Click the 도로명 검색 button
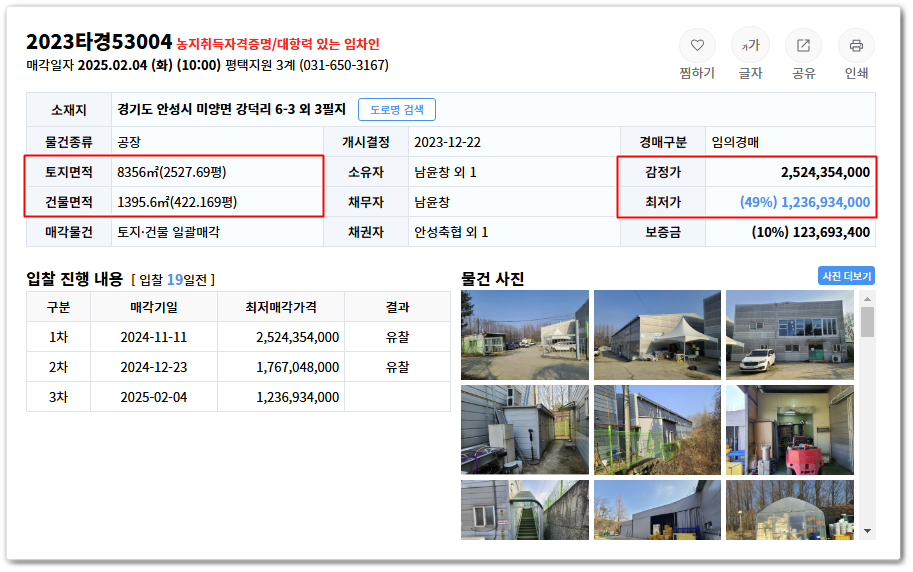The height and width of the screenshot is (572, 913). click(x=397, y=110)
